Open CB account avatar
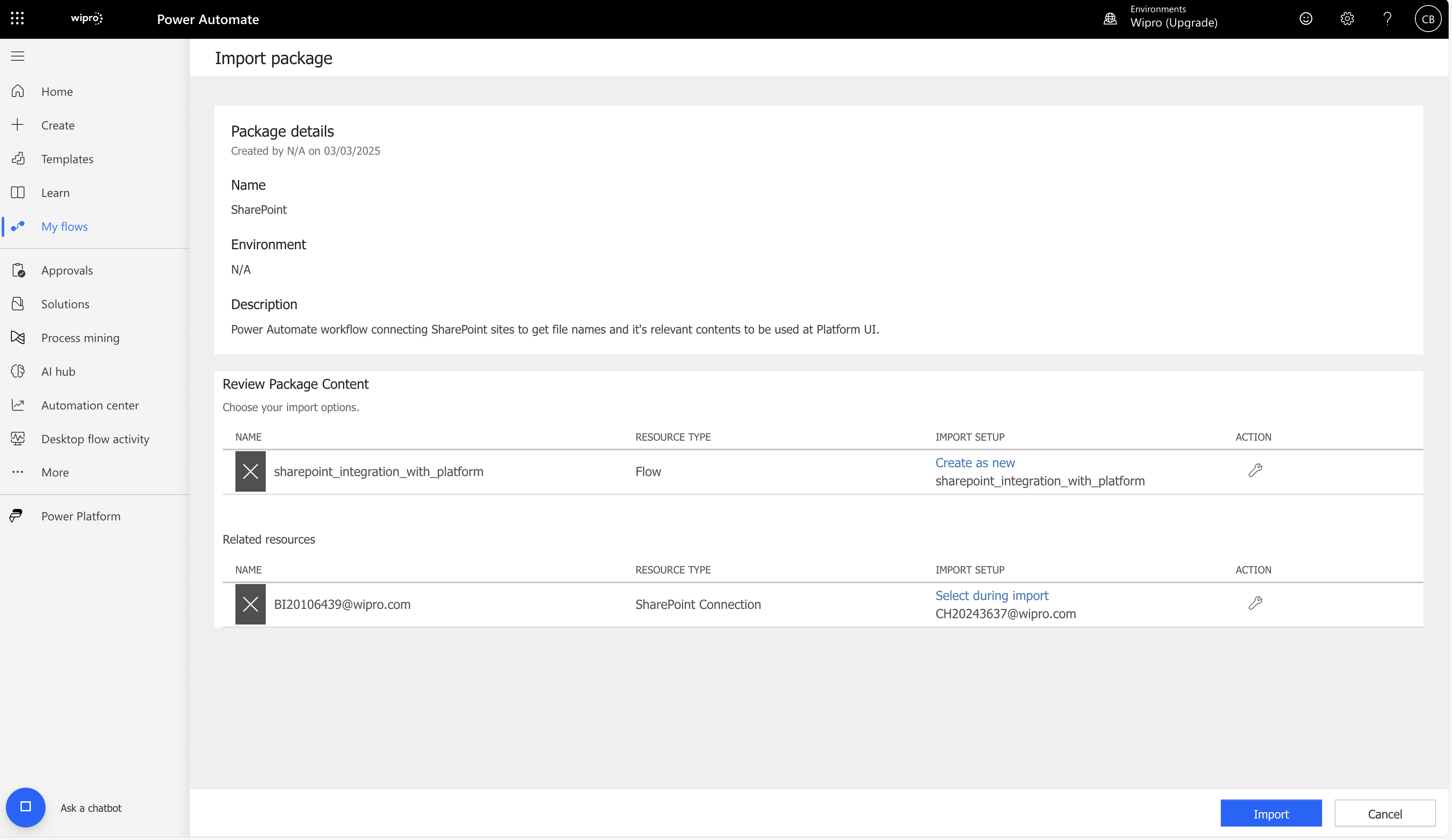This screenshot has height=840, width=1452. [1427, 19]
